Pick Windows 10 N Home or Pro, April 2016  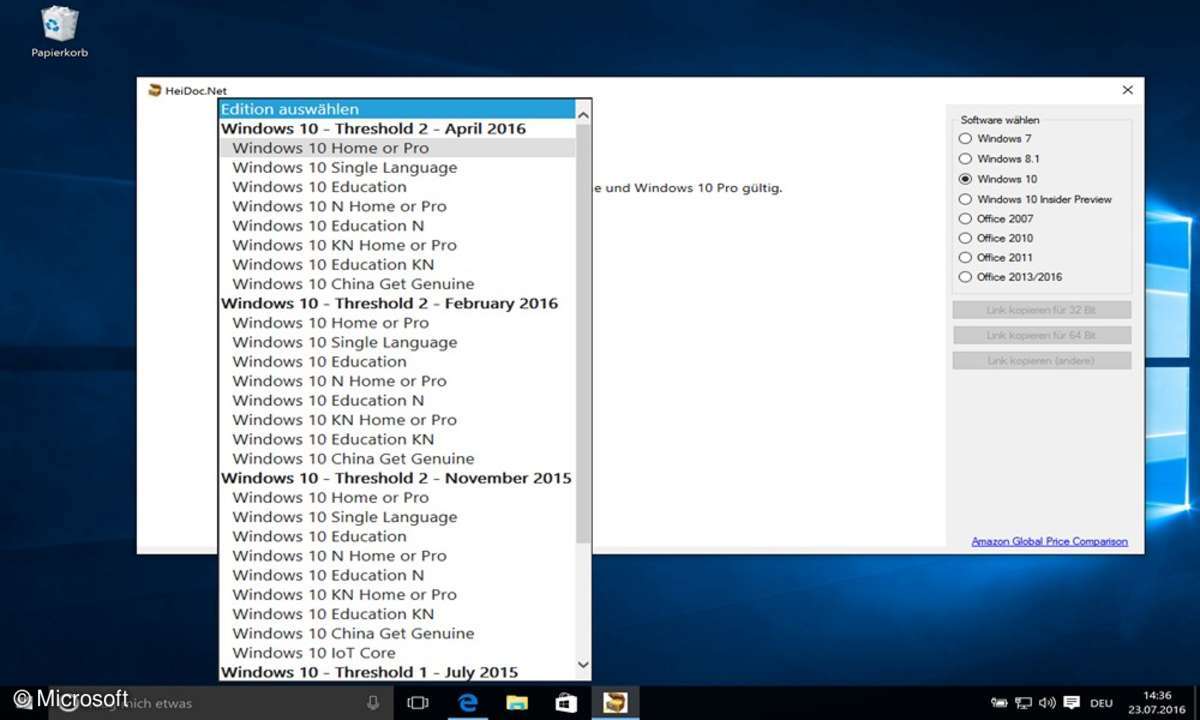coord(398,206)
